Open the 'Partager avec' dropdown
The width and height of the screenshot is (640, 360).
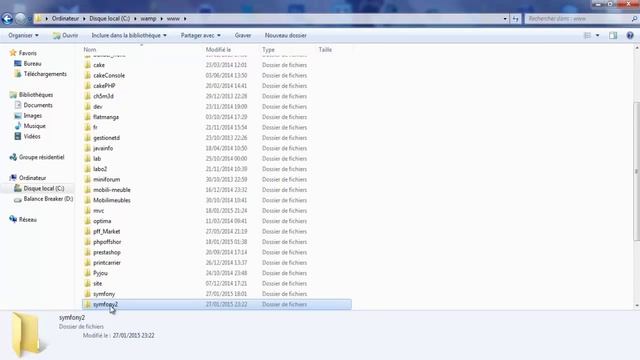200,36
